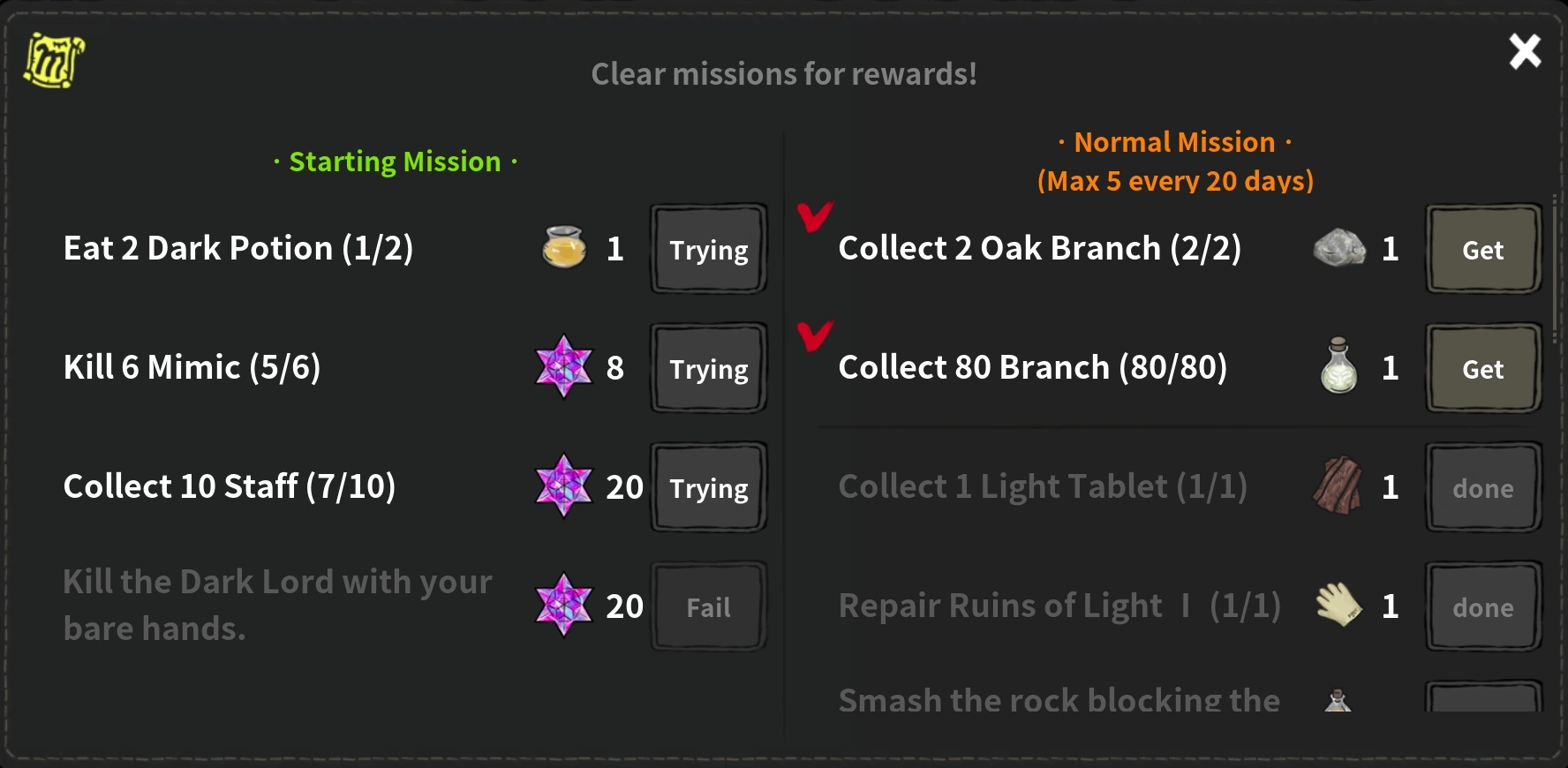
Task: Click the purple gem reward for Dark Lord mission
Action: coord(563,606)
